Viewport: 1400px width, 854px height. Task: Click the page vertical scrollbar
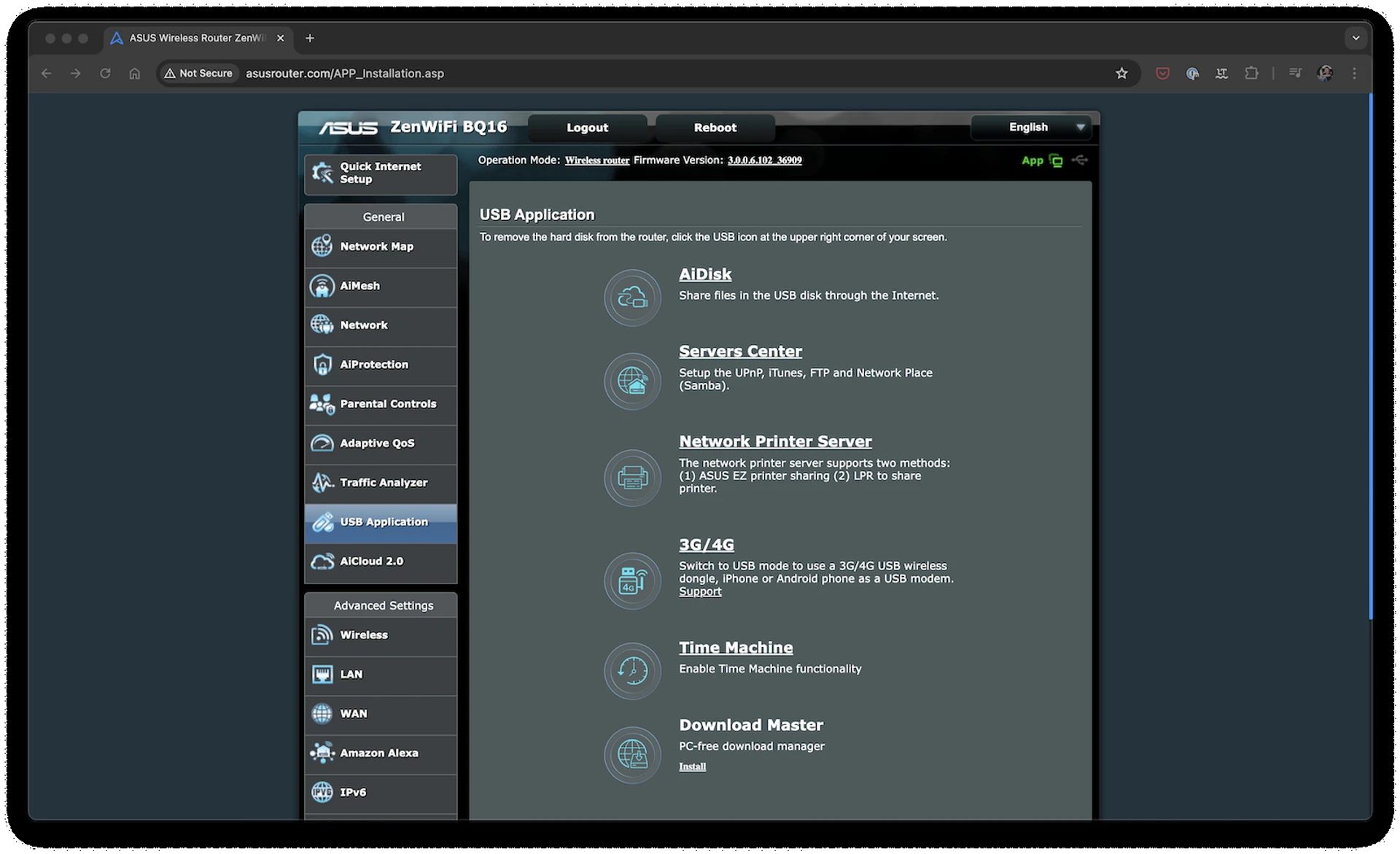coord(1370,357)
